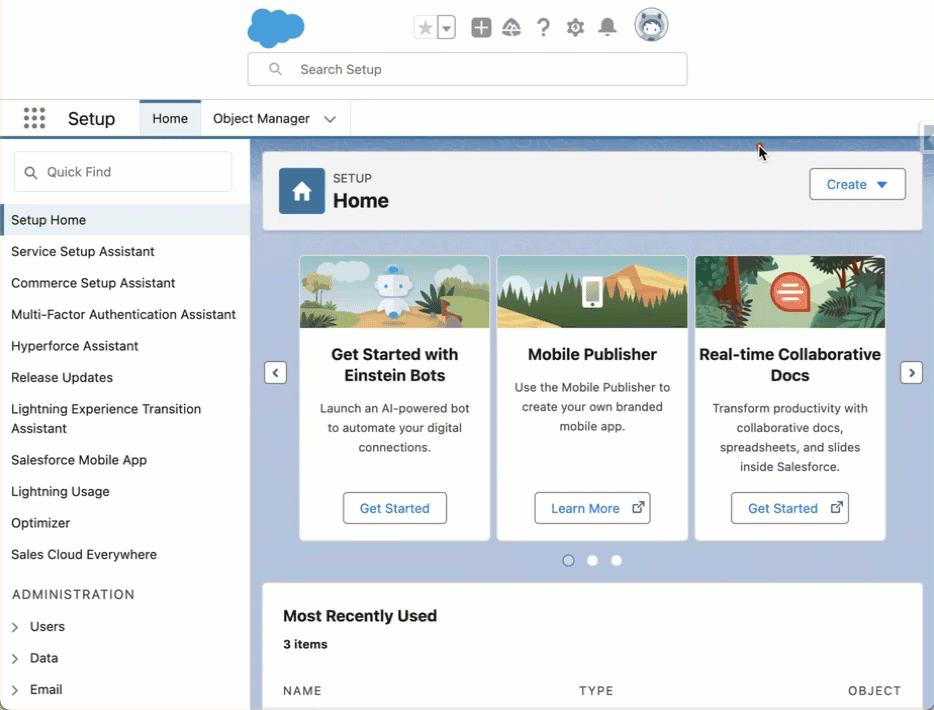Expand the Users section chevron
The height and width of the screenshot is (710, 934).
15,627
